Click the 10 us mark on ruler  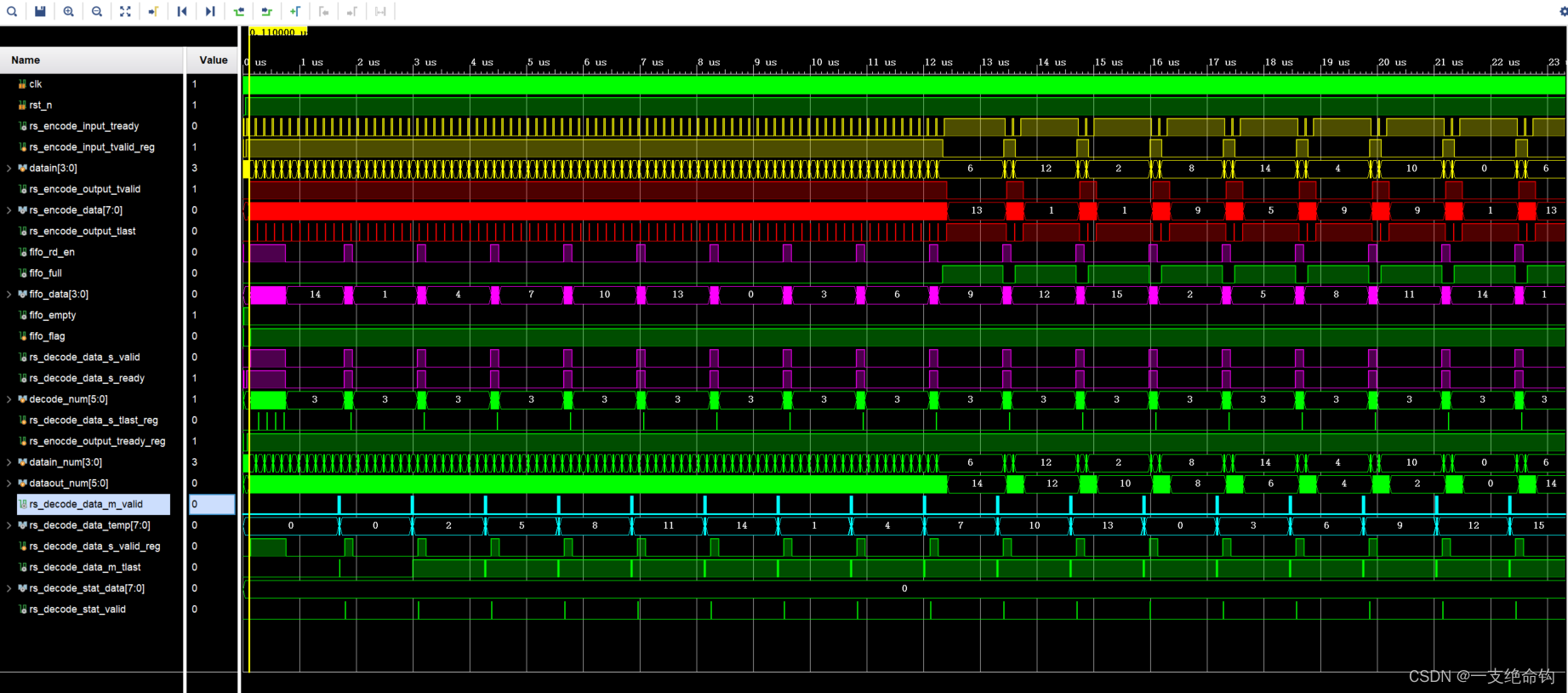click(x=824, y=62)
